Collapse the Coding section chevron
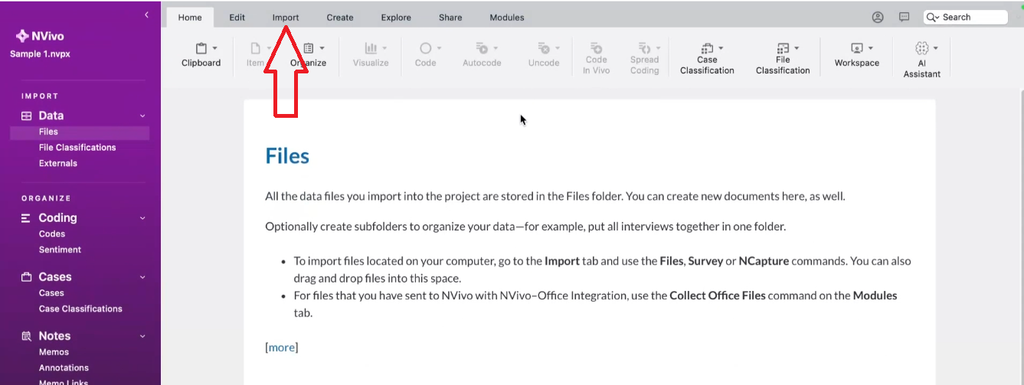This screenshot has height=385, width=1024. pos(142,218)
